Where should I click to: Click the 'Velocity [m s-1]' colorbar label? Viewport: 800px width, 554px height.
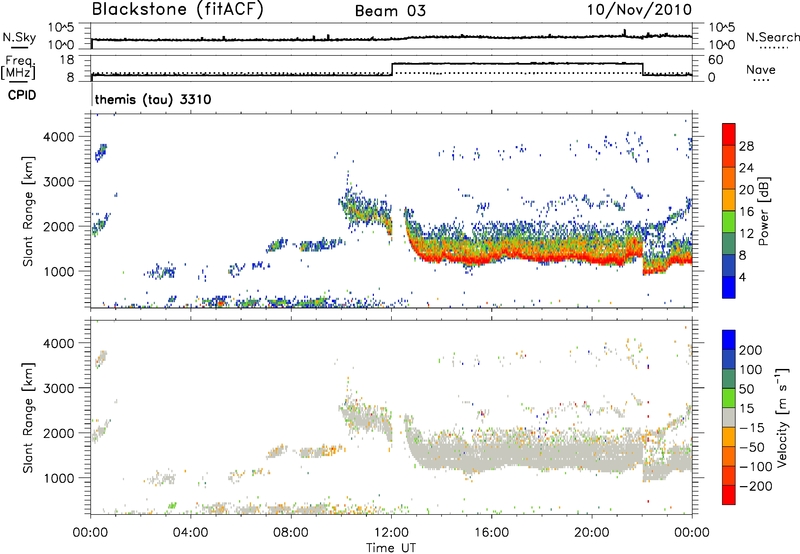[x=782, y=417]
